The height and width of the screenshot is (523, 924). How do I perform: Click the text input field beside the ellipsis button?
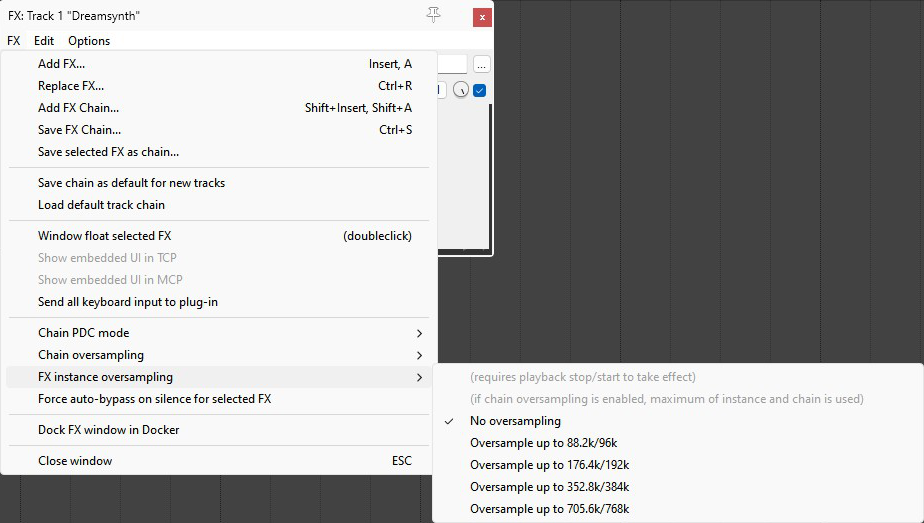pyautogui.click(x=452, y=65)
